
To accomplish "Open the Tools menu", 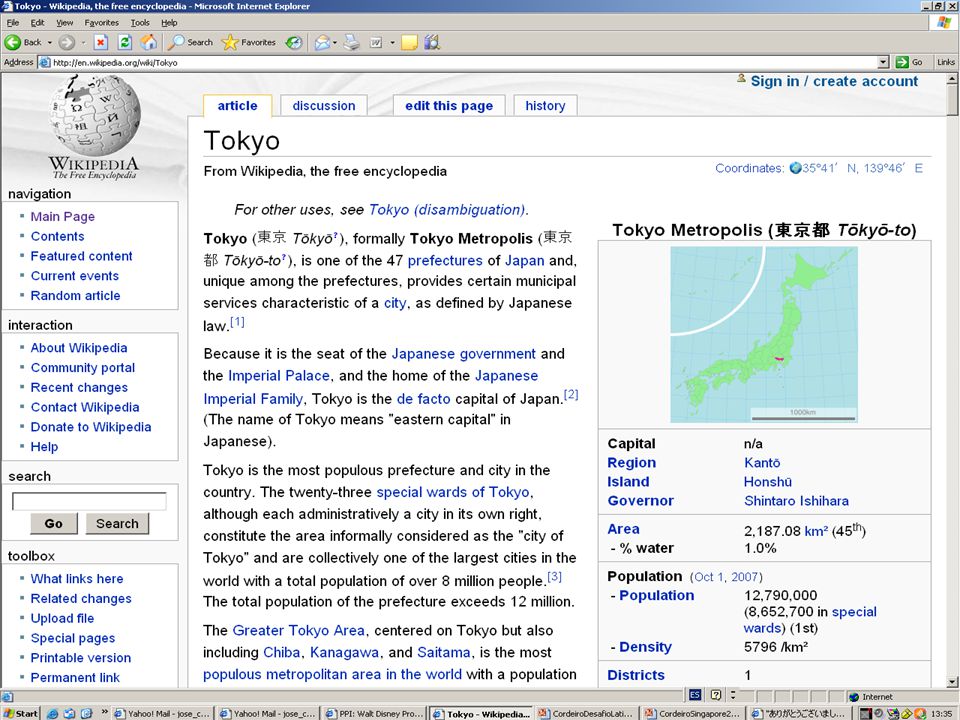I will [140, 23].
